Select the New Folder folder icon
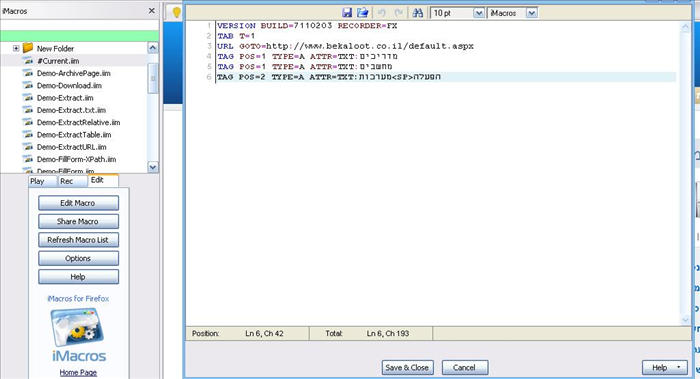The height and width of the screenshot is (379, 700). 28,47
